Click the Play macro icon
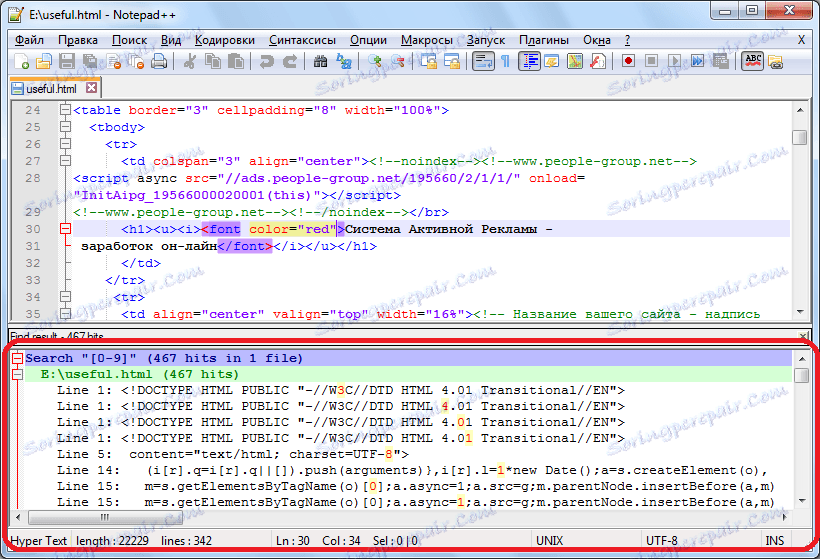This screenshot has height=559, width=820. click(673, 62)
